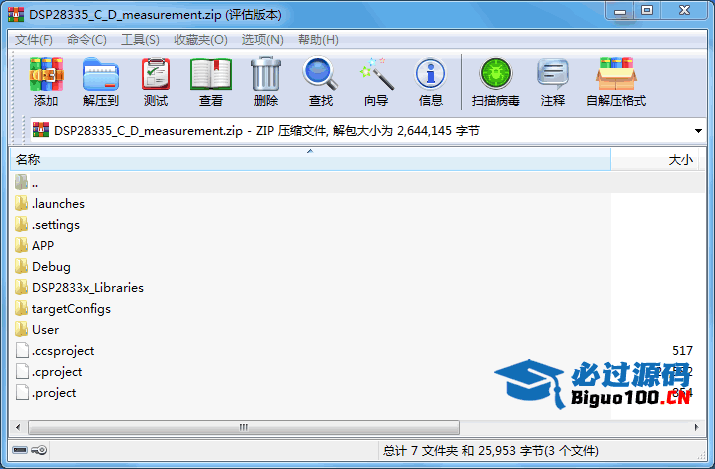
Task: Sort by Size (大小) column header
Action: tap(654, 160)
